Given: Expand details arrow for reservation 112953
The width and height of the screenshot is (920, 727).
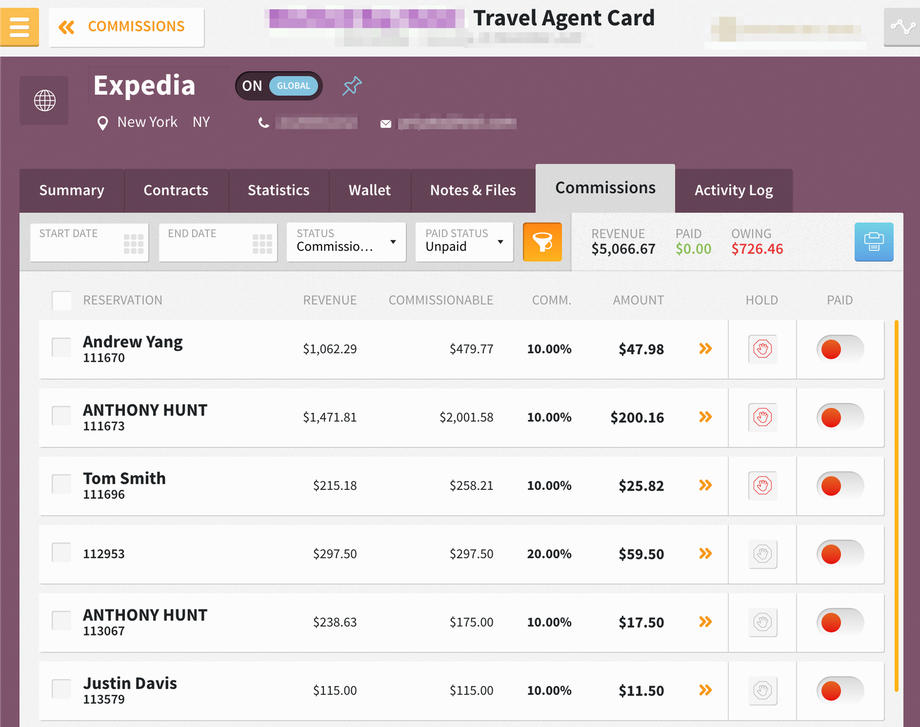Looking at the screenshot, I should tap(705, 553).
